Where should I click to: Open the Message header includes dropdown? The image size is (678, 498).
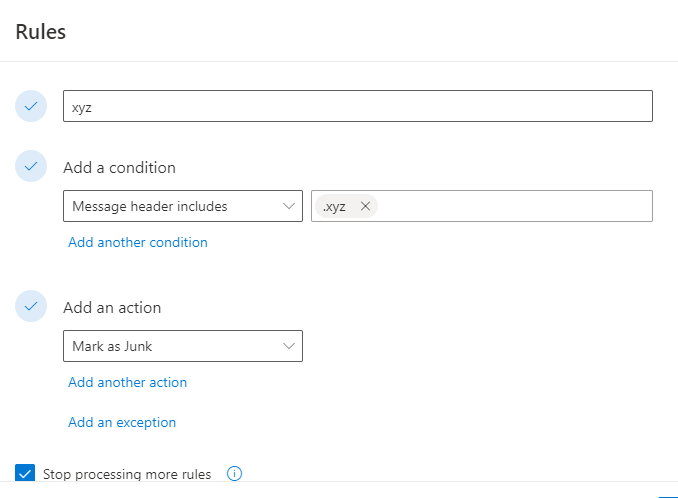pos(170,206)
